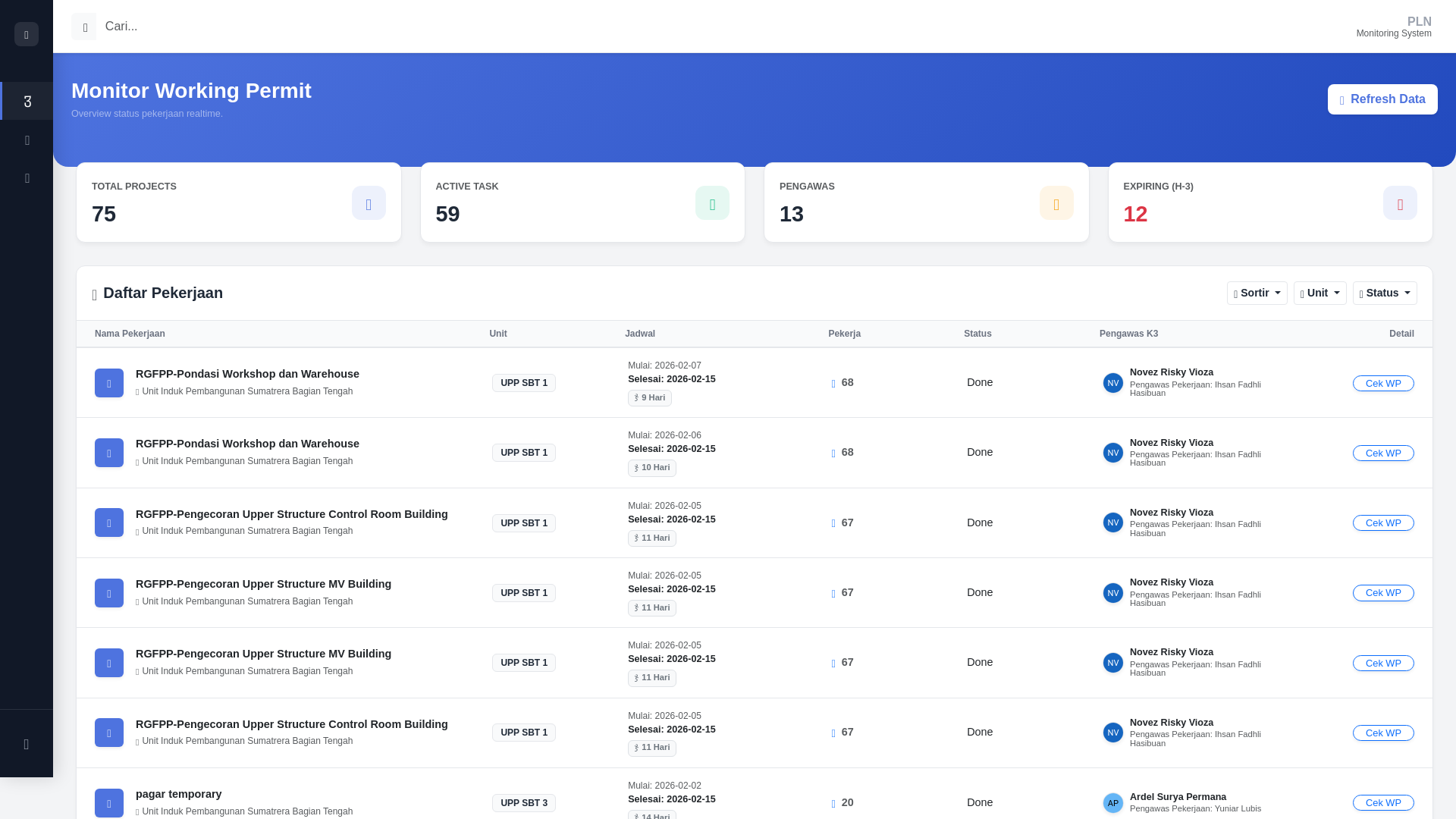Click icon of first RGFPP-Pondasi Workshop row
Image resolution: width=1456 pixels, height=819 pixels.
[109, 383]
